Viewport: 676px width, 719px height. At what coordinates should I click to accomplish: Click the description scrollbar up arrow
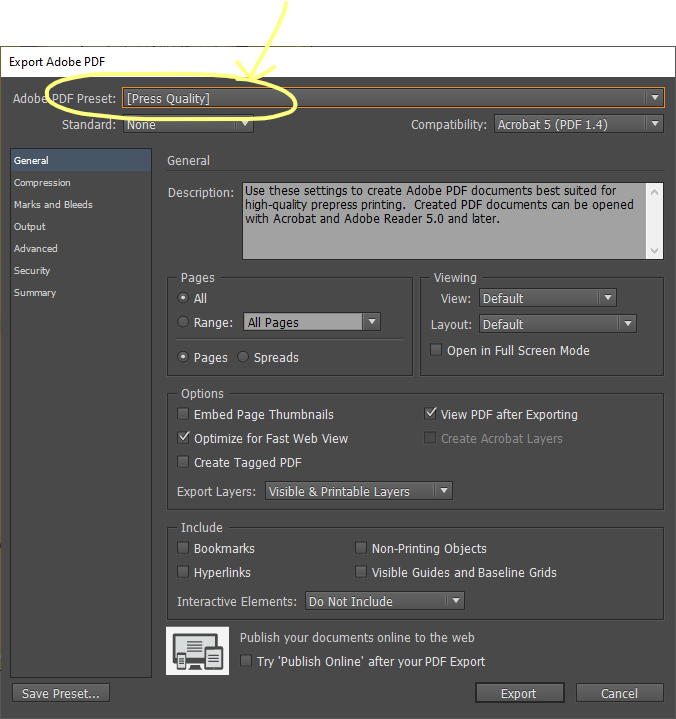pyautogui.click(x=654, y=192)
